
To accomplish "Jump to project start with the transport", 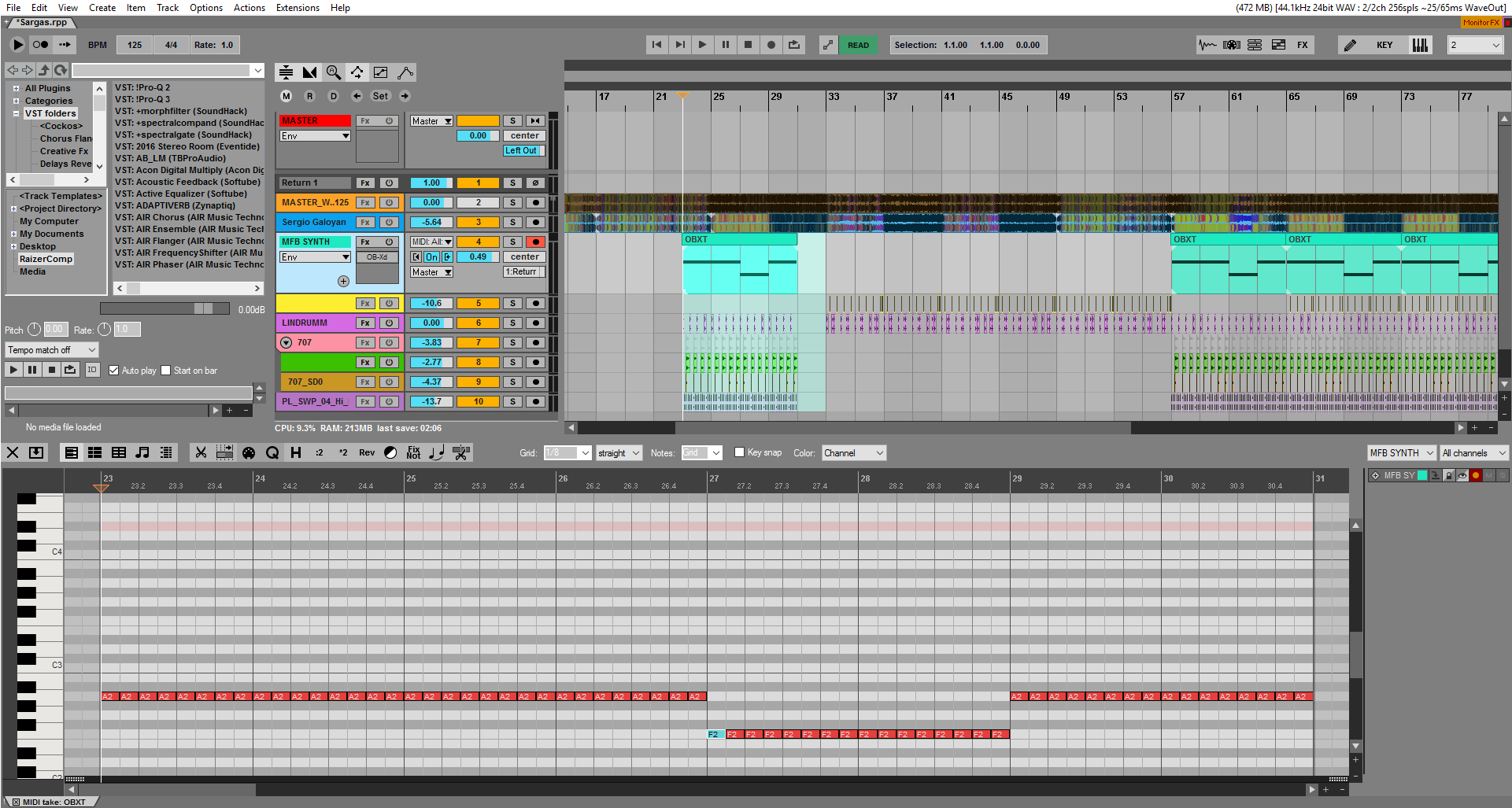I will [656, 45].
